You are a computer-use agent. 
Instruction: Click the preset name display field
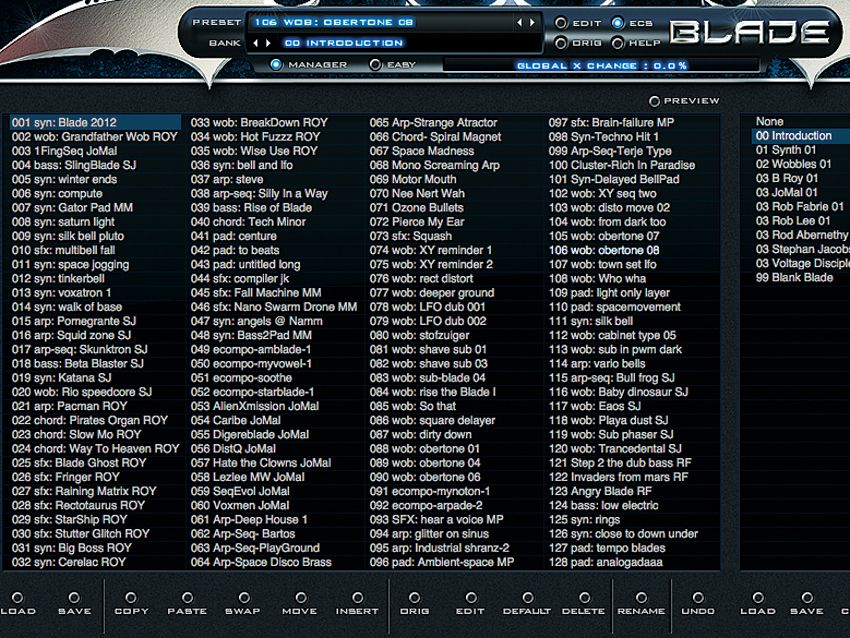click(379, 22)
